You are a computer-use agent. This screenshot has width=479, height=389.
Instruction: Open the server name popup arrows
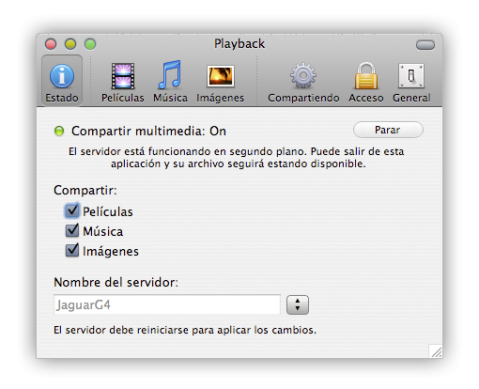(297, 305)
